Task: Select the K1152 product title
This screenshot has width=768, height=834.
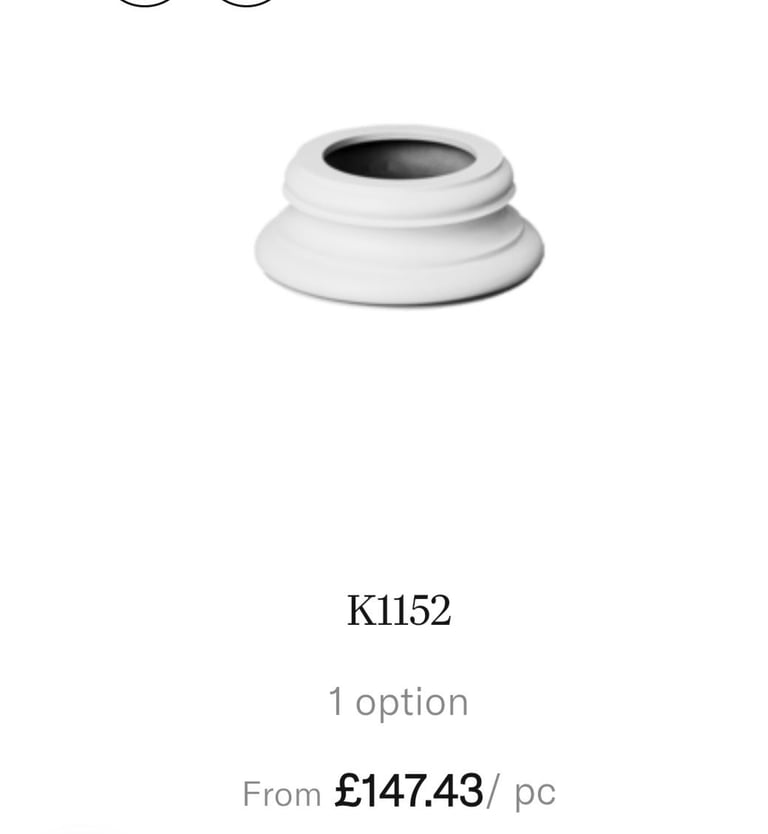Action: pos(399,611)
